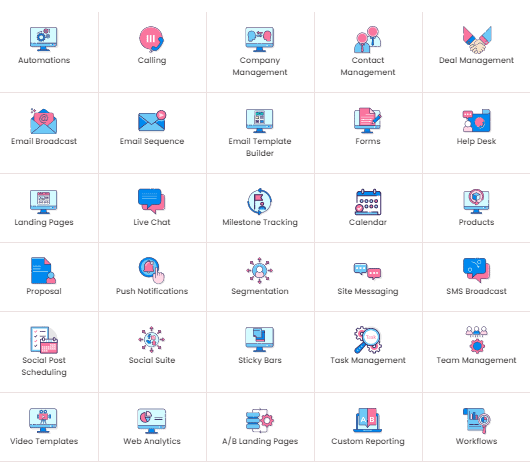The image size is (530, 467).
Task: Open the Help Desk icon
Action: (x=476, y=121)
